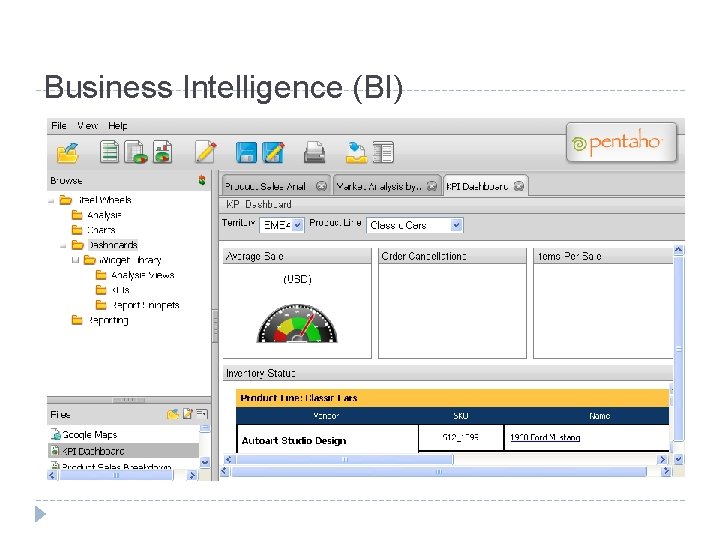Click the inventory table scroll right arrow

tap(662, 459)
